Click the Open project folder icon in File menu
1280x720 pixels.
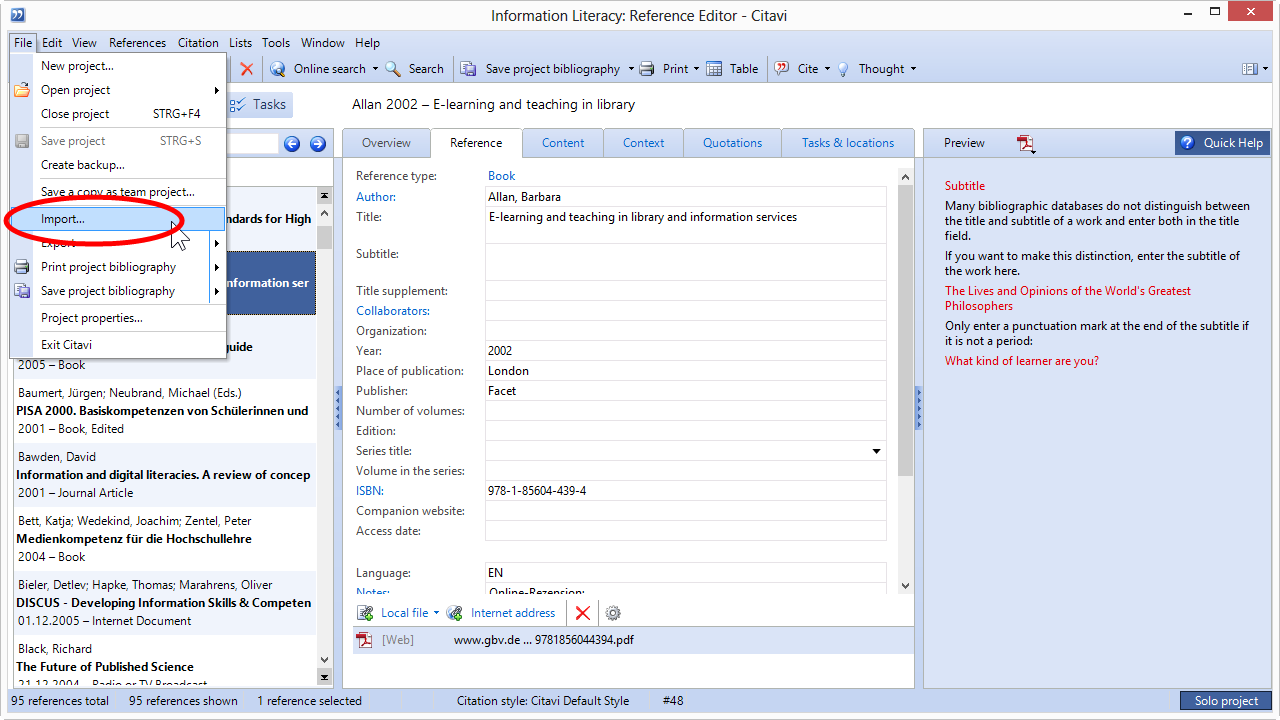22,90
